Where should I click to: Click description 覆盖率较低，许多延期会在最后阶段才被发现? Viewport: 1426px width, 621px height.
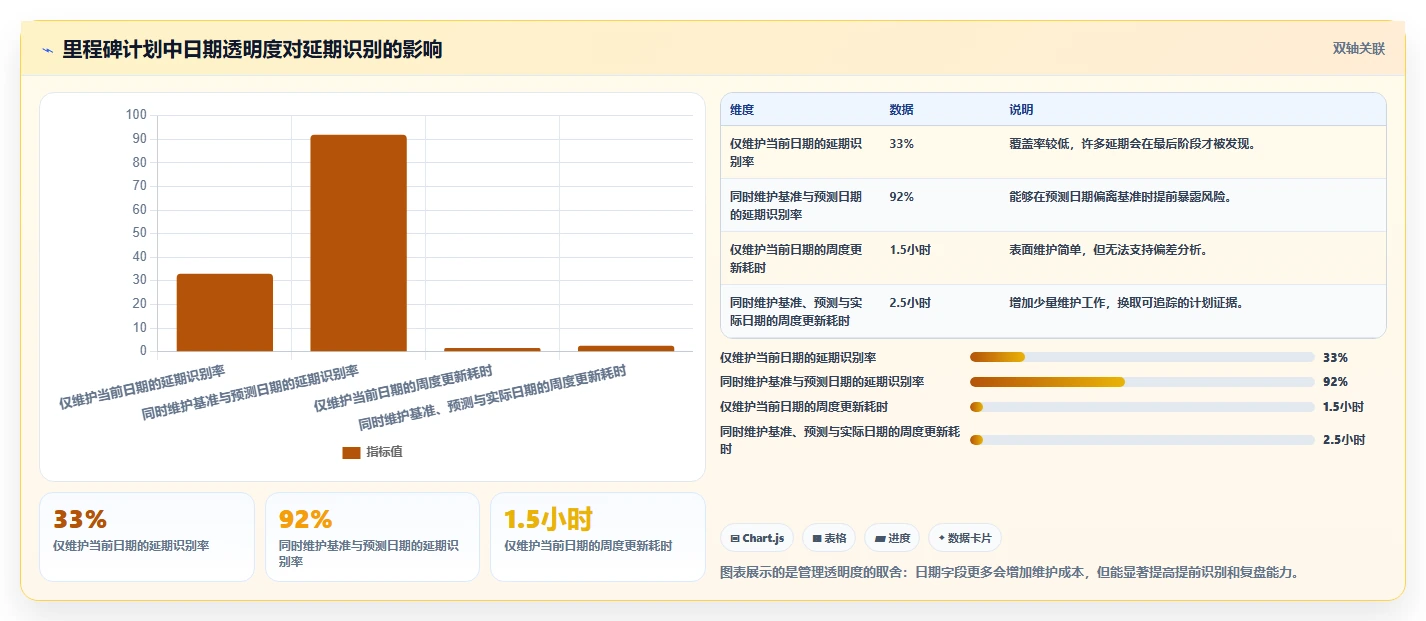(1132, 144)
